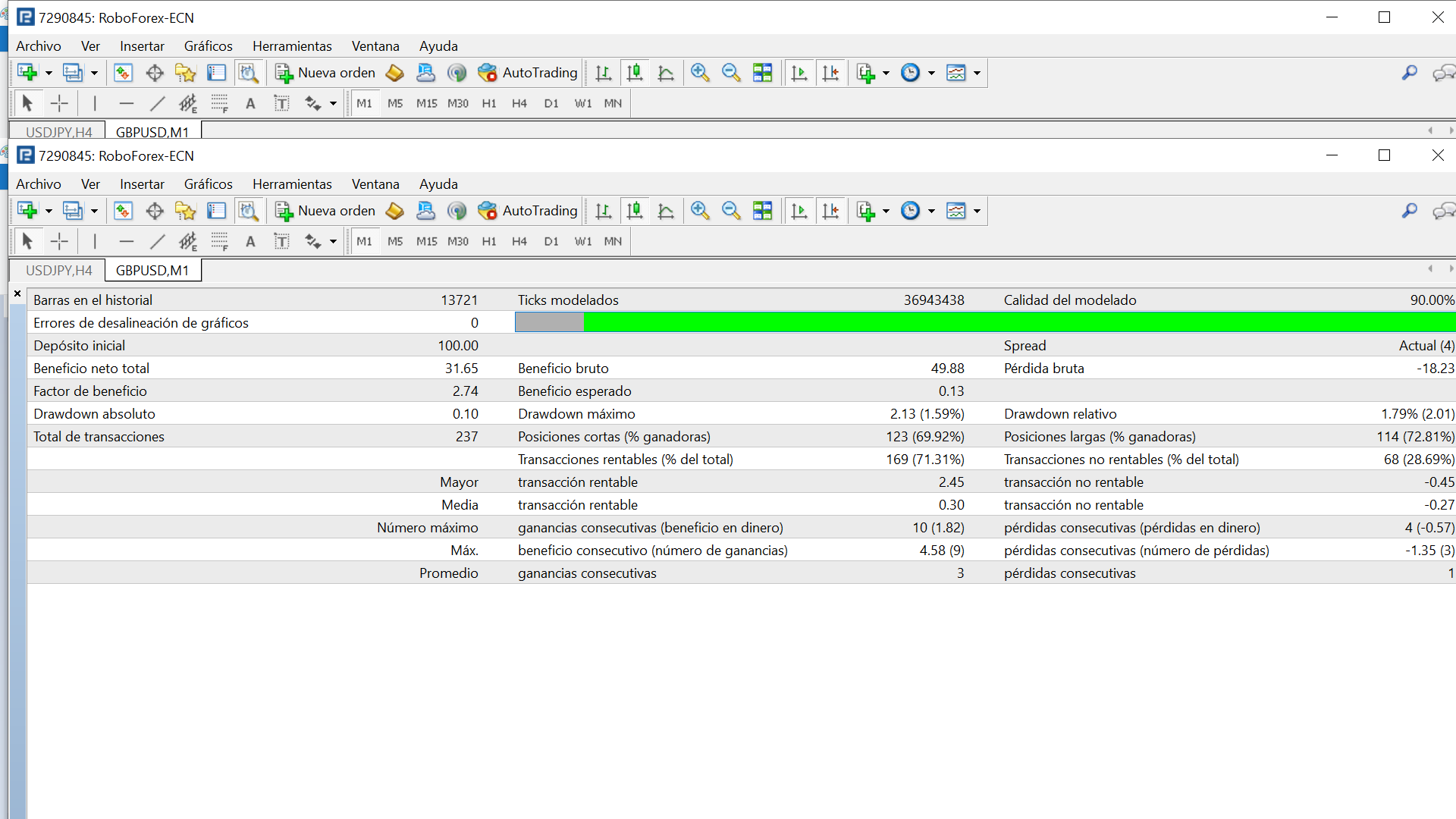The width and height of the screenshot is (1456, 819).
Task: Expand new chart dropdown arrow in upper window
Action: (x=49, y=73)
